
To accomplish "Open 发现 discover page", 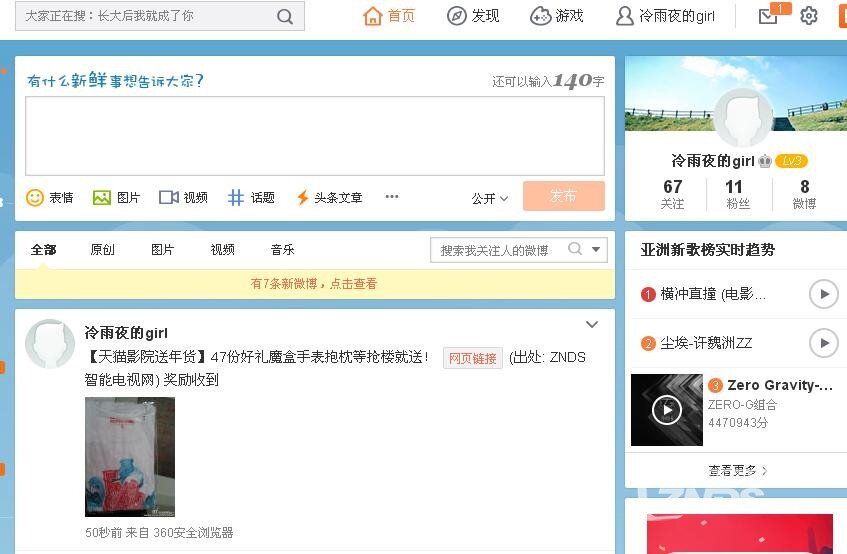I will point(473,16).
